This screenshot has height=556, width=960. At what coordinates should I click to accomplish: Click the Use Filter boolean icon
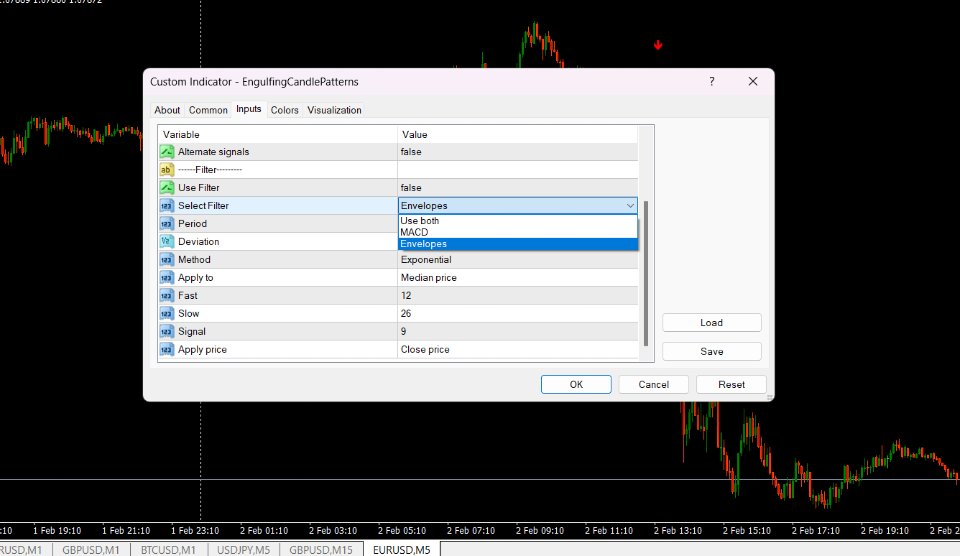(167, 187)
